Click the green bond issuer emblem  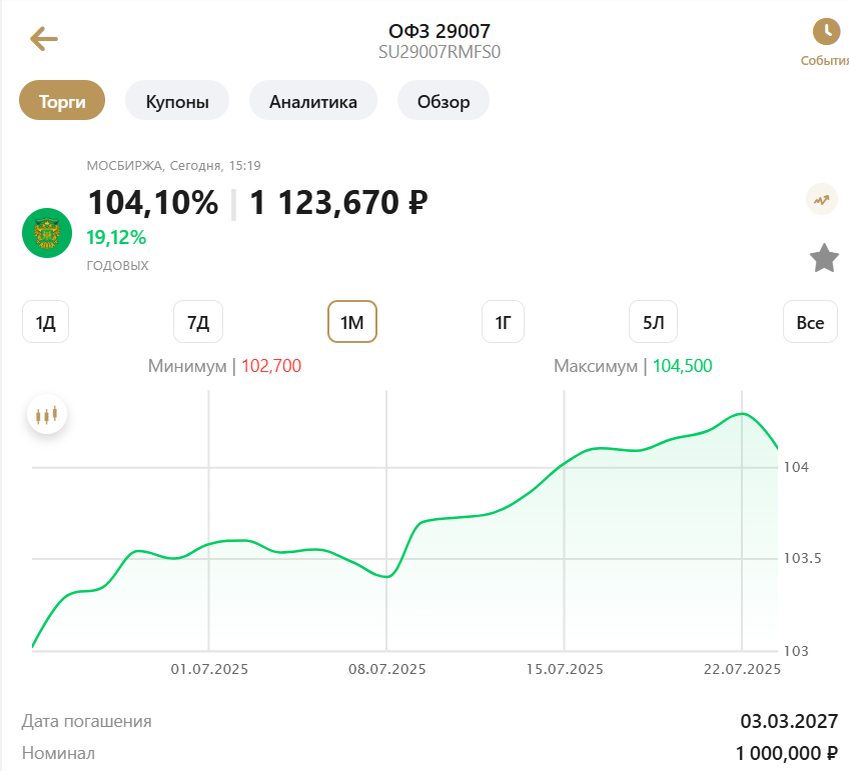pyautogui.click(x=47, y=233)
